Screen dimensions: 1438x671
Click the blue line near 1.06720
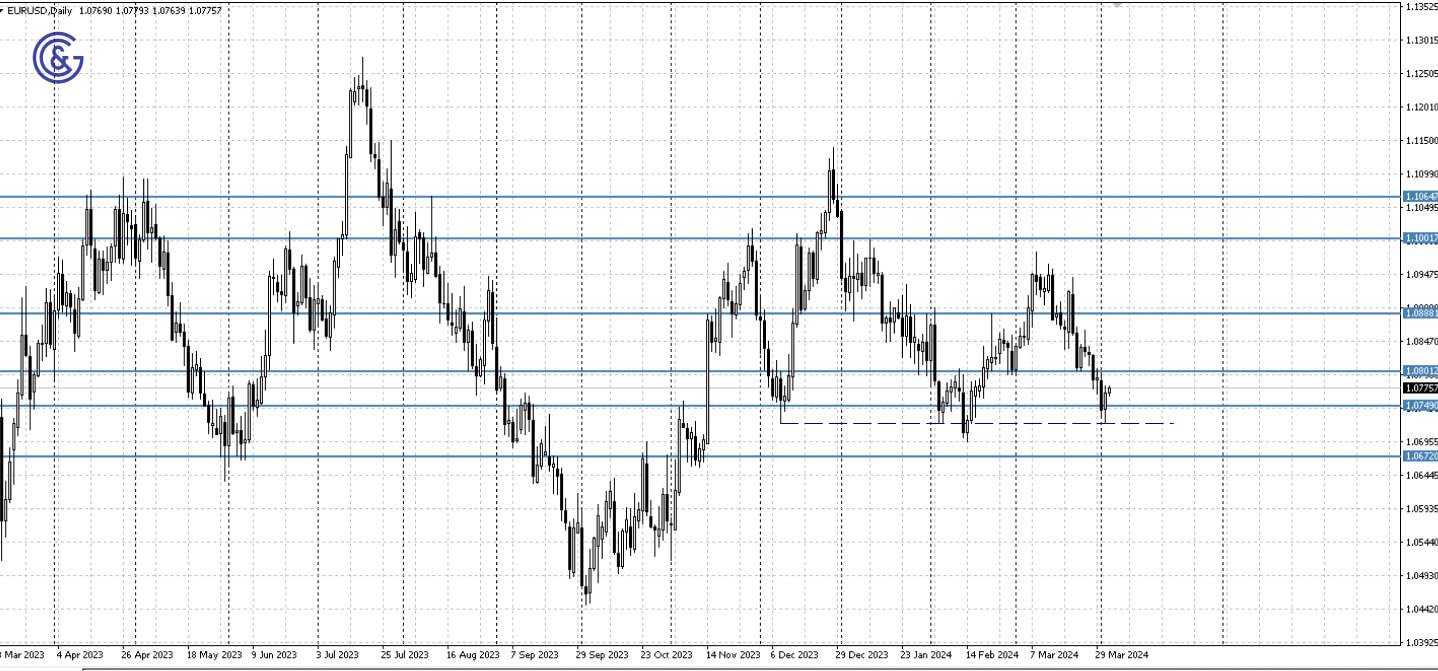(x=600, y=456)
